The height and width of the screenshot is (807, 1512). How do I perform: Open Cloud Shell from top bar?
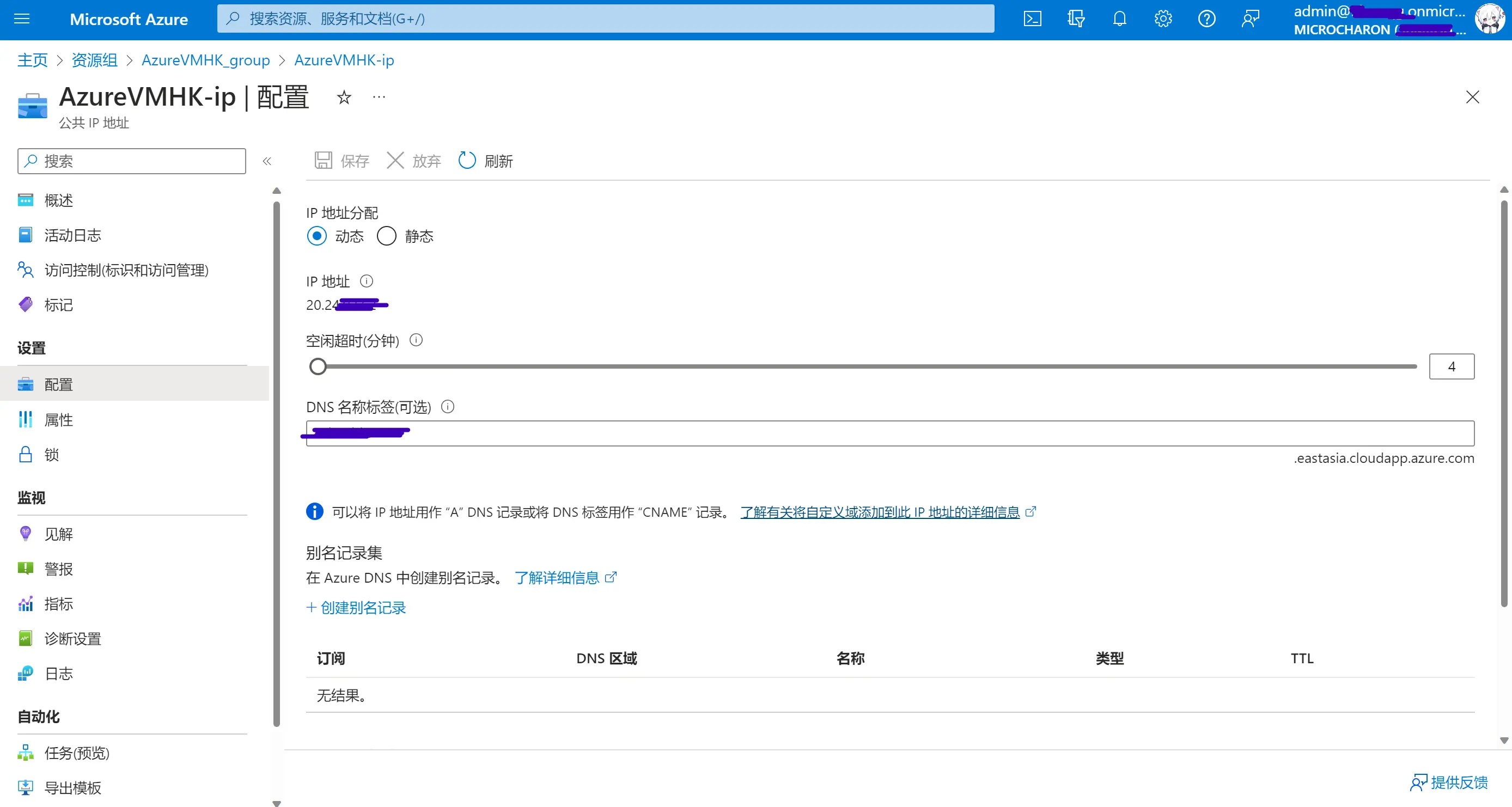pyautogui.click(x=1033, y=19)
